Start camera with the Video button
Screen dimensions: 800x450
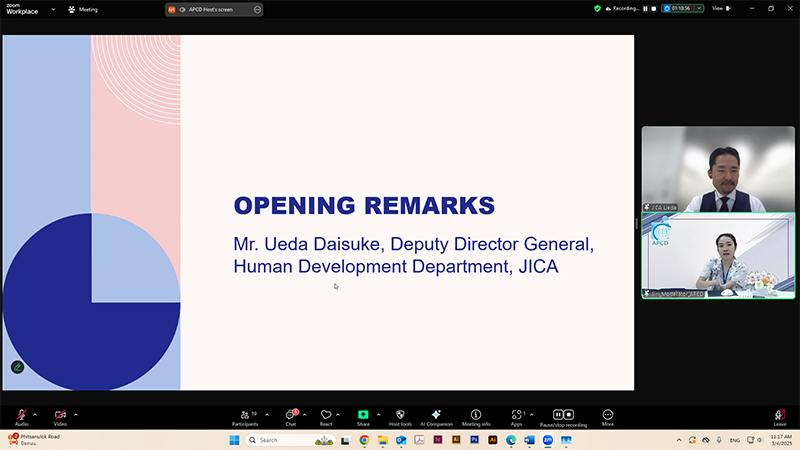pos(60,415)
